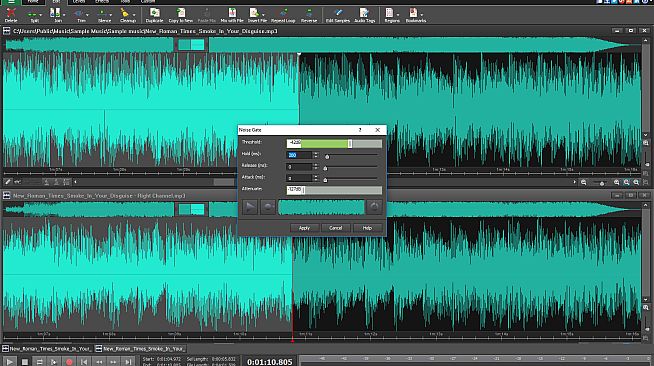Jump to end with the Go to End button
654x366 pixels.
click(x=128, y=362)
